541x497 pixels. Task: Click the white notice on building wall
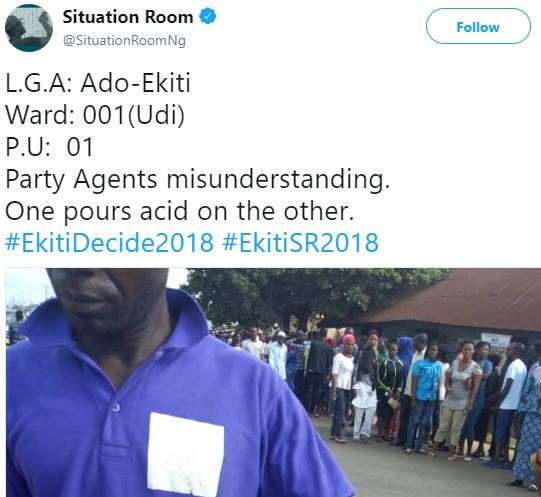point(496,340)
